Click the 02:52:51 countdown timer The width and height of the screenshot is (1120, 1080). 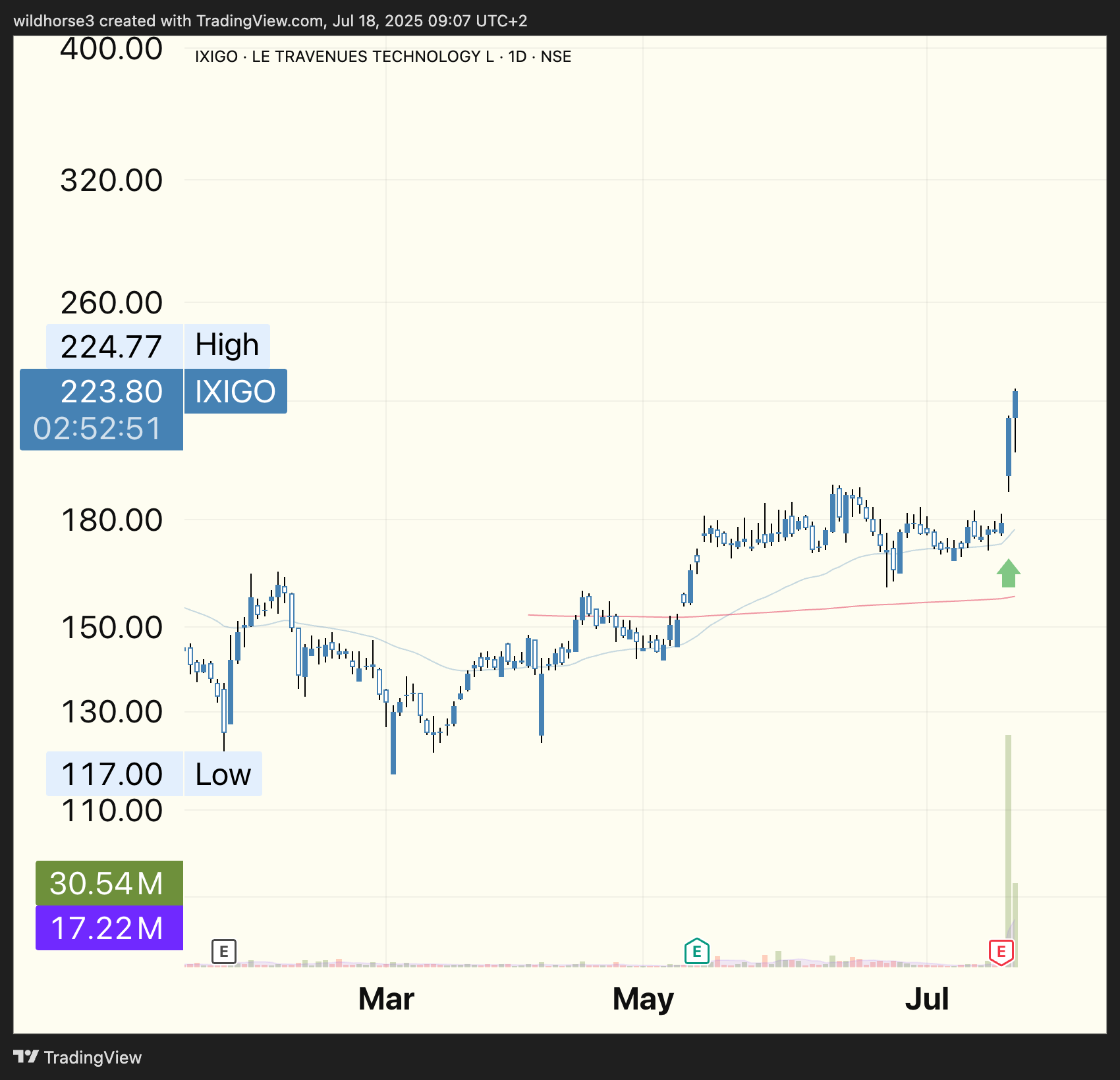tap(98, 429)
